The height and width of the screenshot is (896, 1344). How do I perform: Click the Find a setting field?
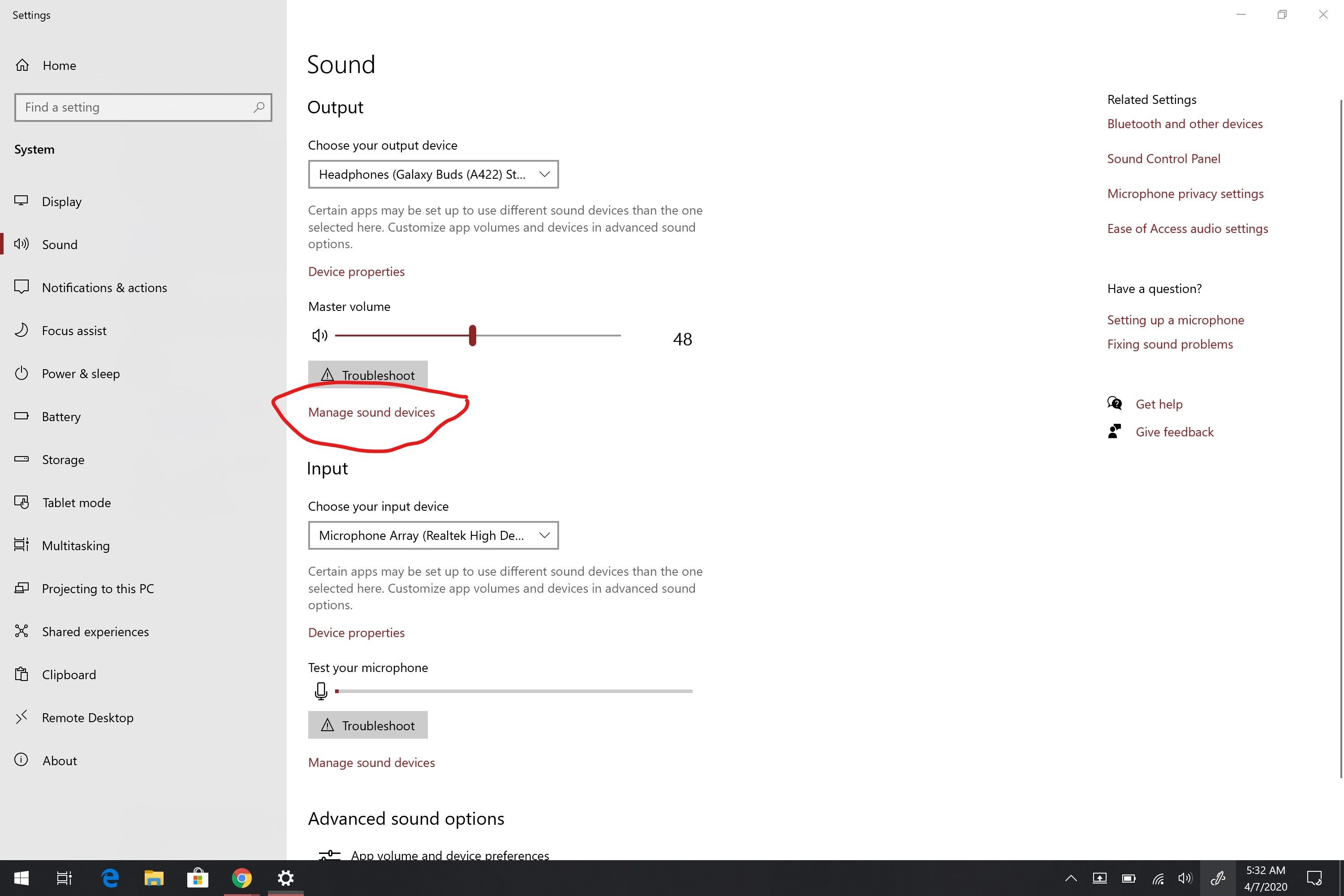[134, 108]
